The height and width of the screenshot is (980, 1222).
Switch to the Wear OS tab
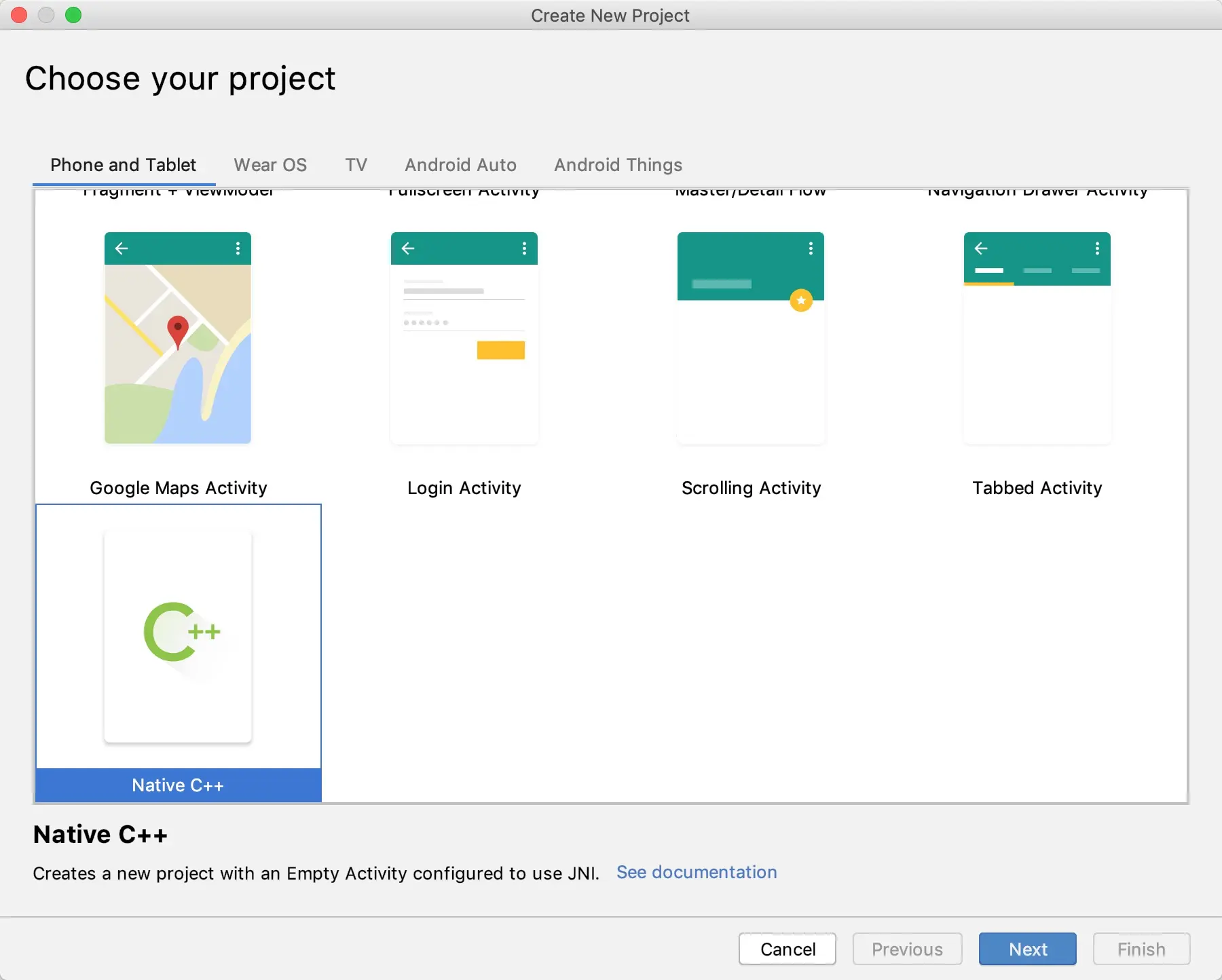point(270,165)
